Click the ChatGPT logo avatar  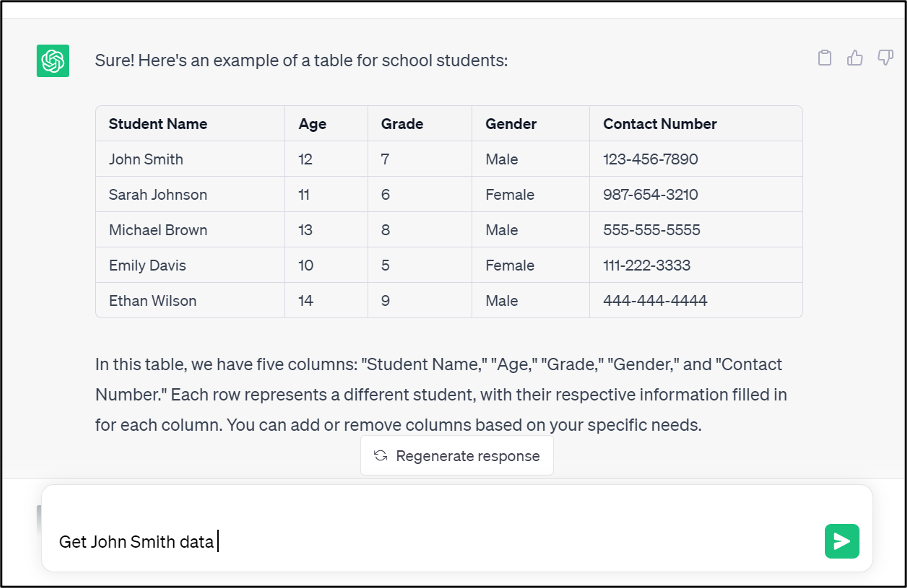click(x=53, y=61)
